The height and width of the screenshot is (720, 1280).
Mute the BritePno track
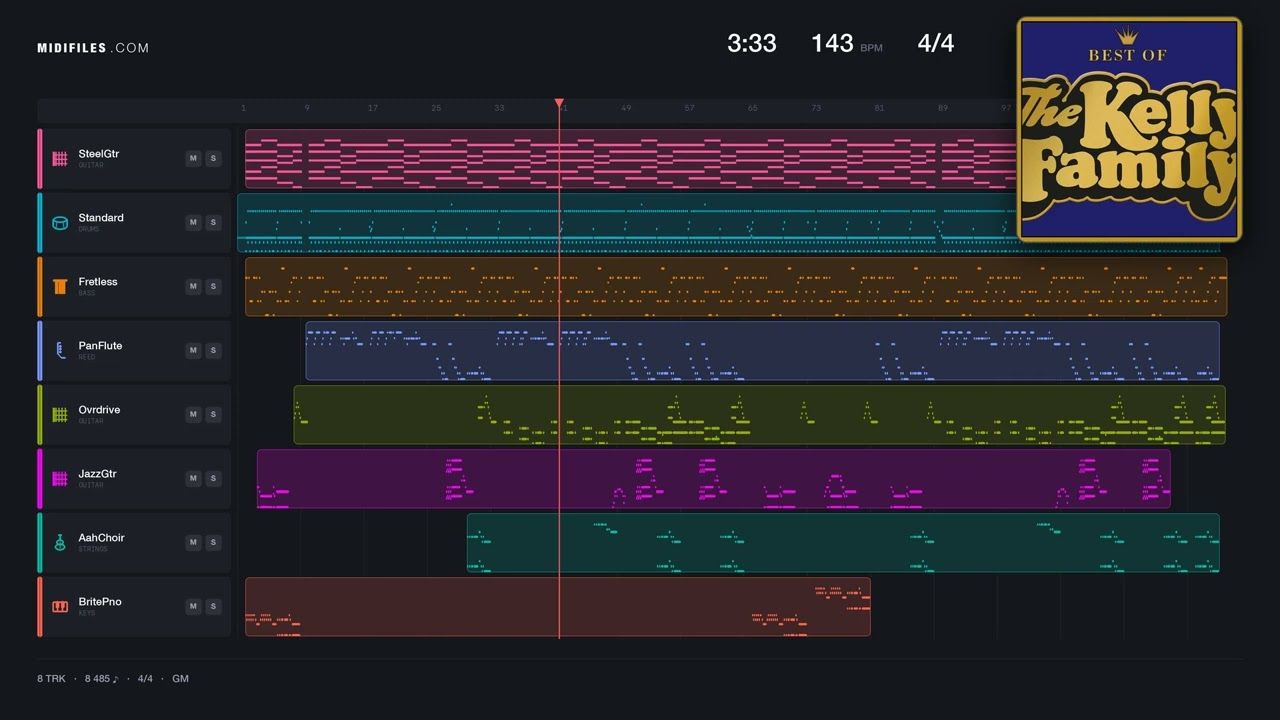pyautogui.click(x=193, y=606)
